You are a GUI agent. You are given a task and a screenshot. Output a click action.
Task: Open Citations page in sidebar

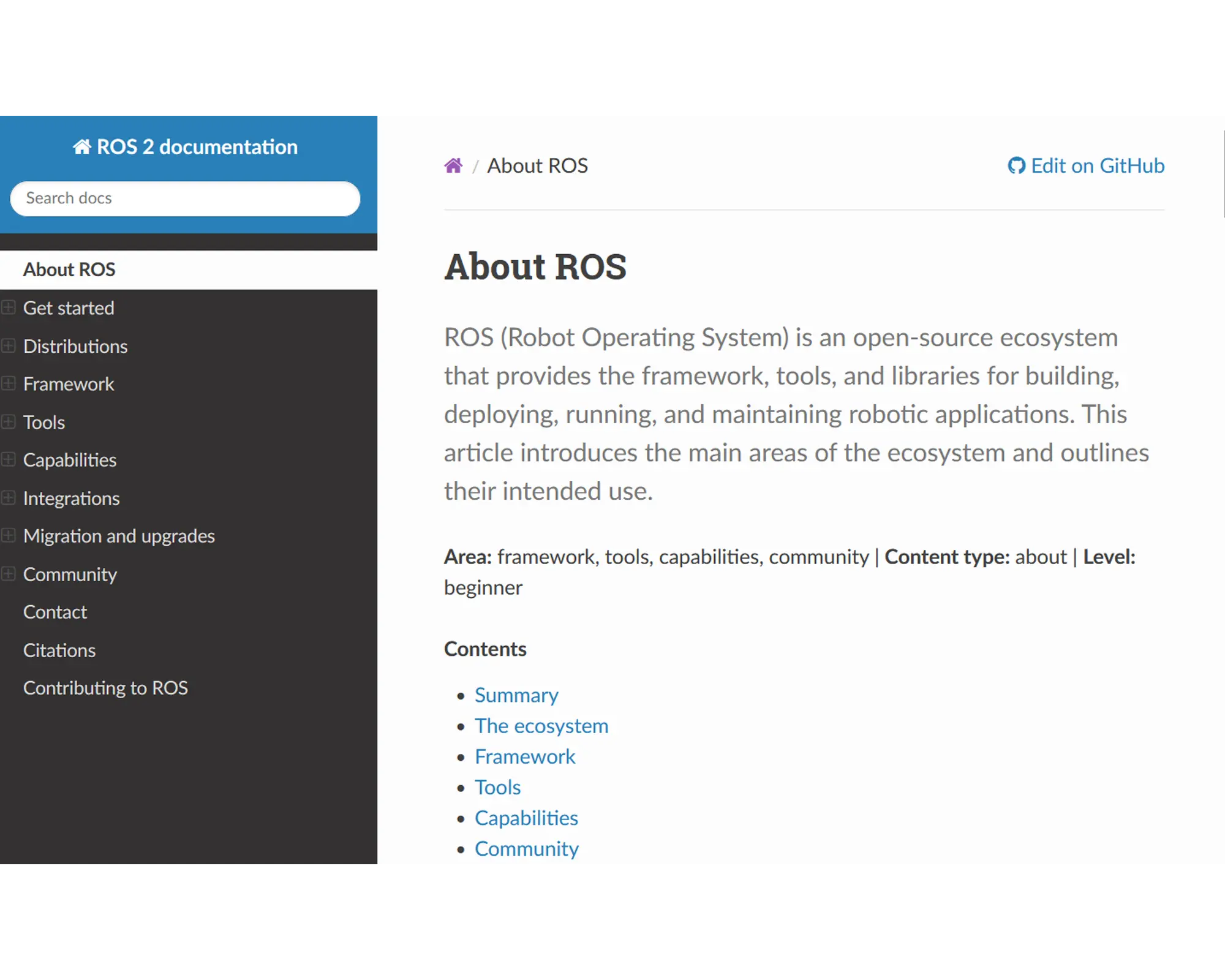pos(59,650)
